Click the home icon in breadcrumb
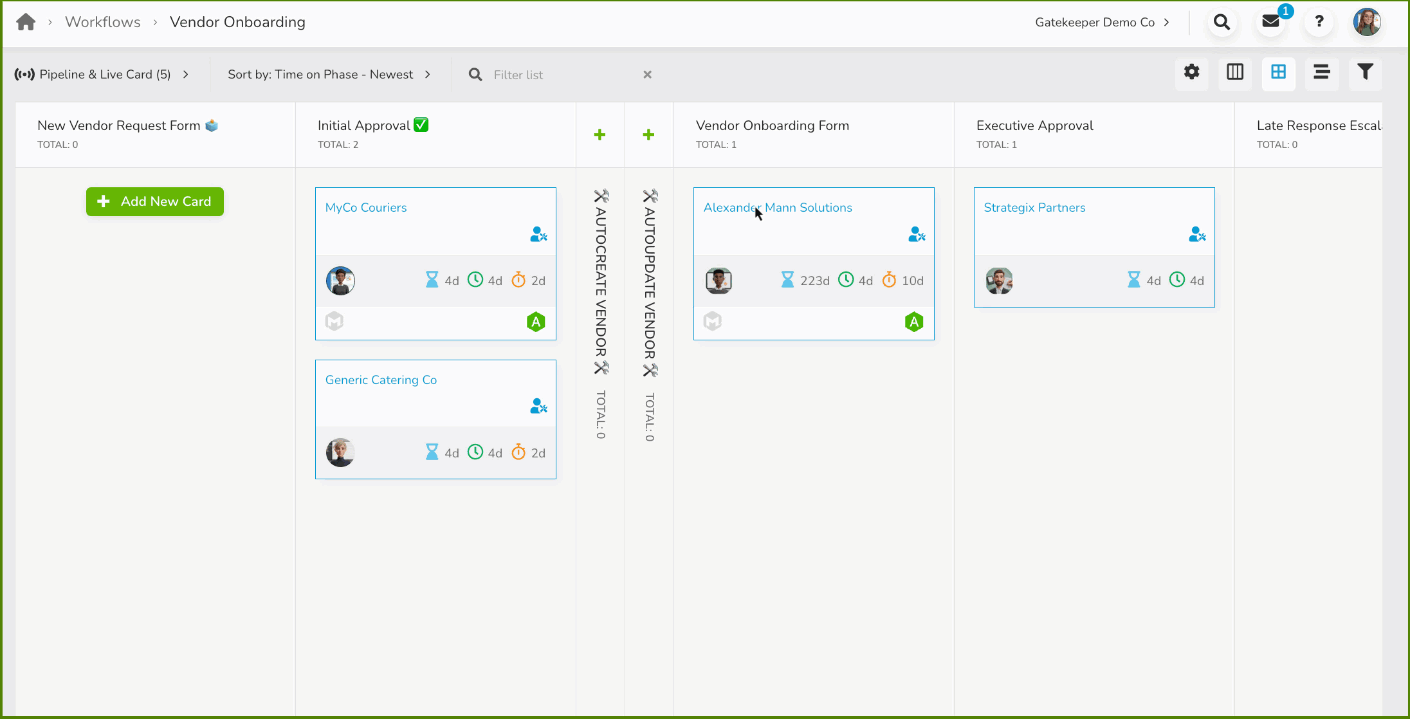This screenshot has width=1410, height=719. (x=26, y=22)
